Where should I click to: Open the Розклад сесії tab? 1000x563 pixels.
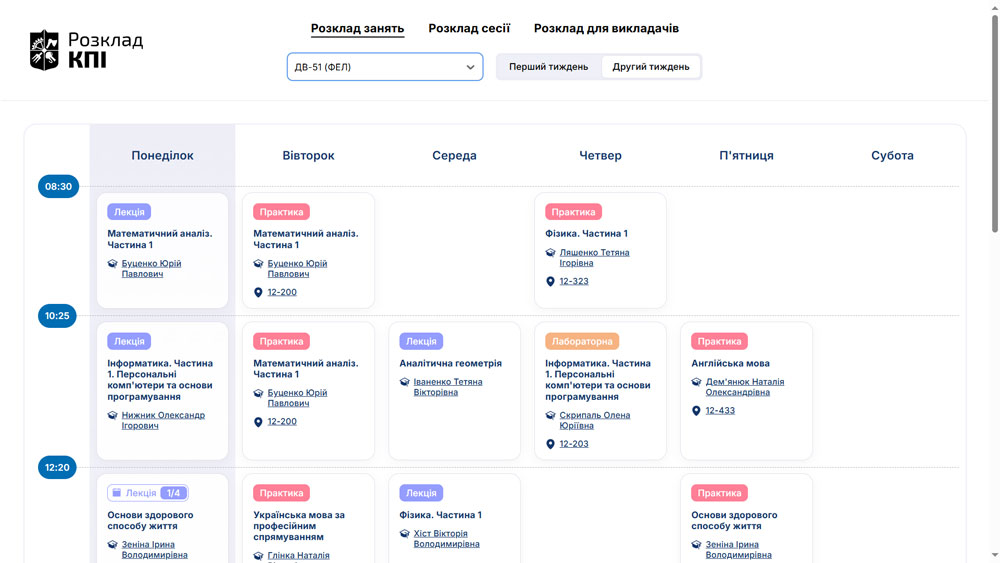pos(469,28)
